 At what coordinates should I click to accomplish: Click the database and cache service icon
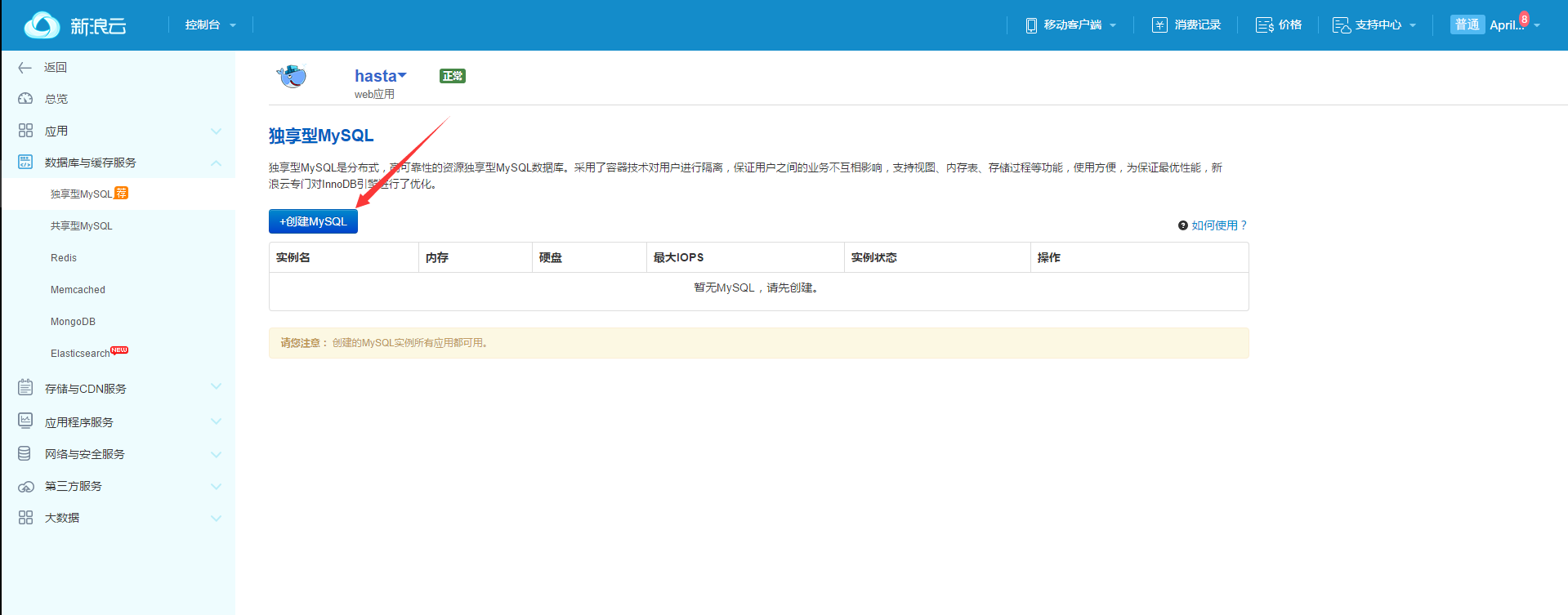(x=25, y=163)
